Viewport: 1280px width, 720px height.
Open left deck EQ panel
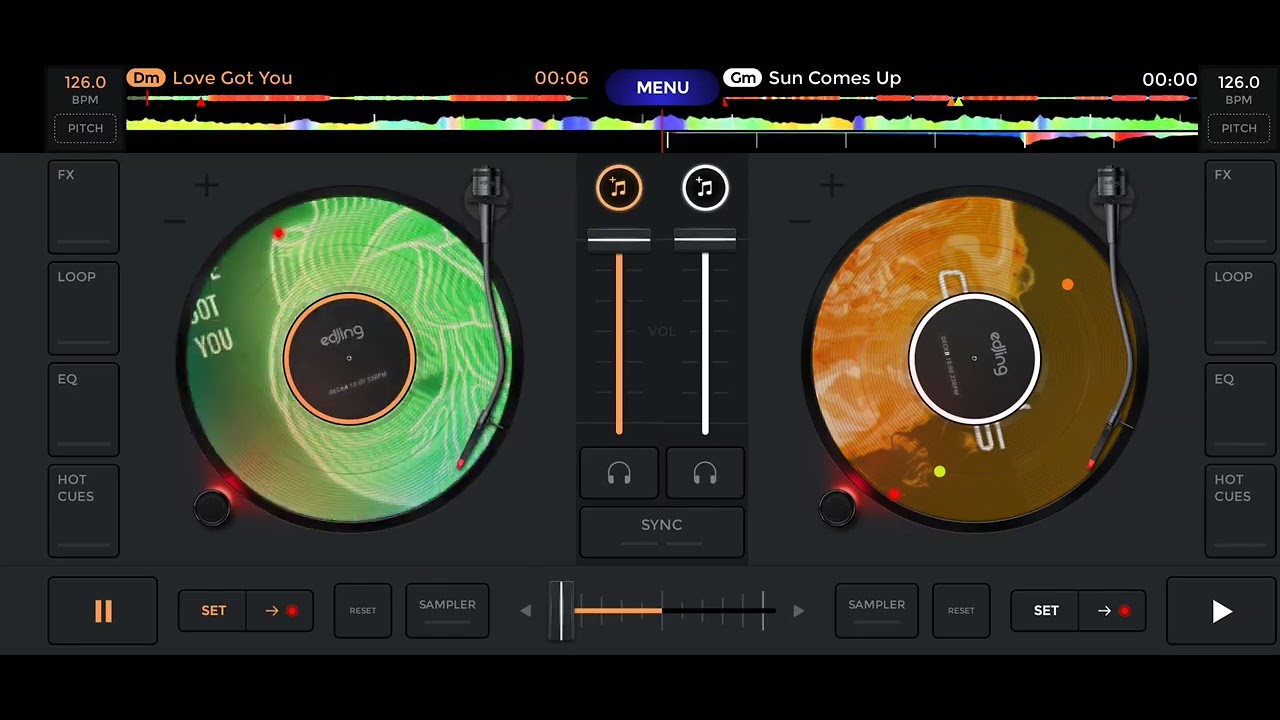pyautogui.click(x=84, y=410)
